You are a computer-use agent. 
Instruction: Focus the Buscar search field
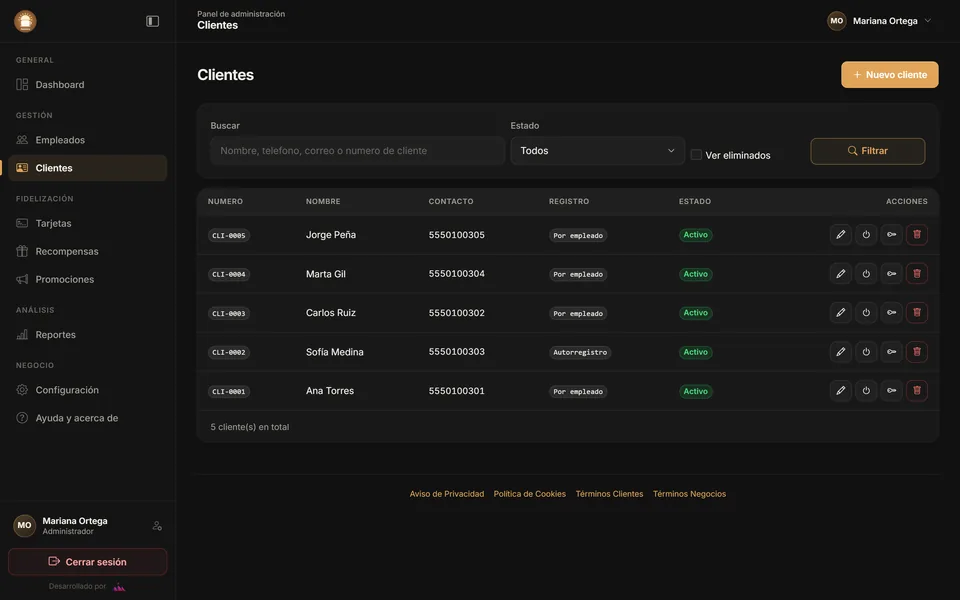pos(358,151)
